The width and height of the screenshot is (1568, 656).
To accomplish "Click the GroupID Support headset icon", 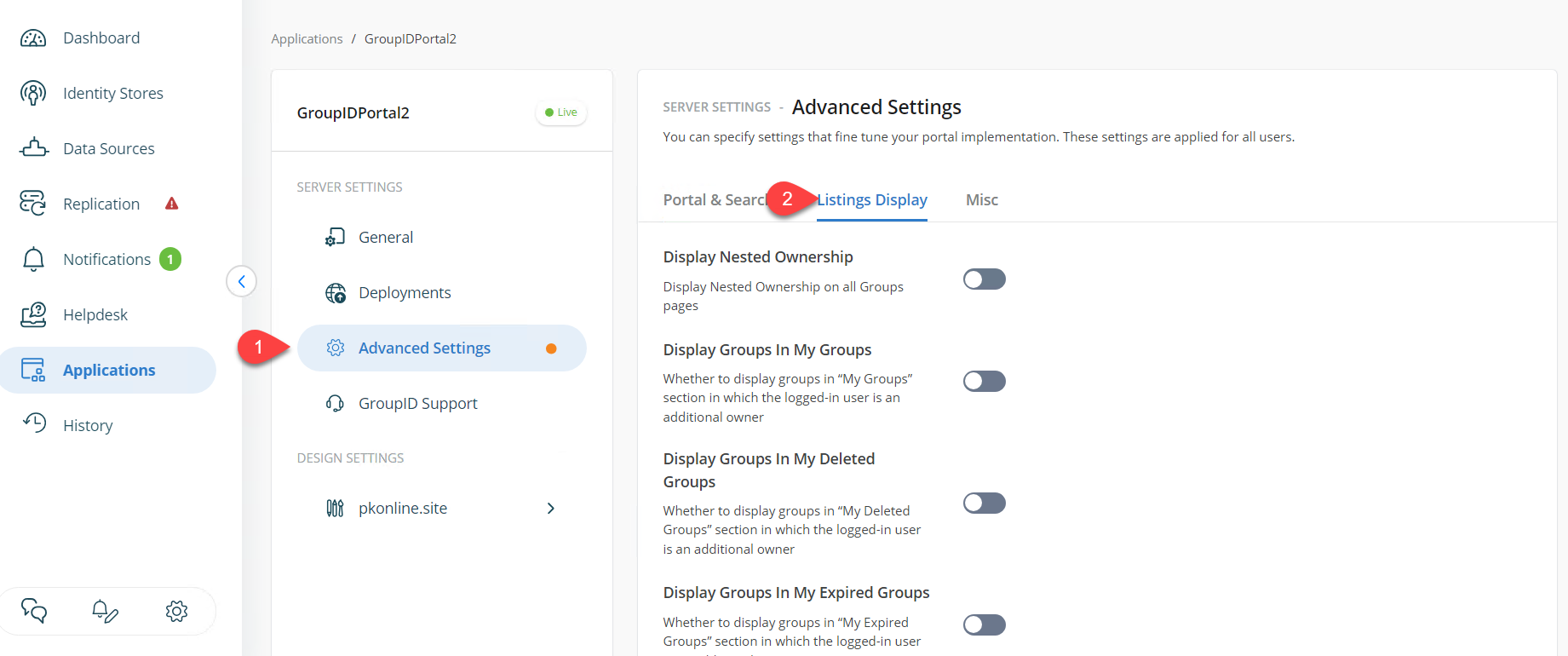I will (335, 403).
